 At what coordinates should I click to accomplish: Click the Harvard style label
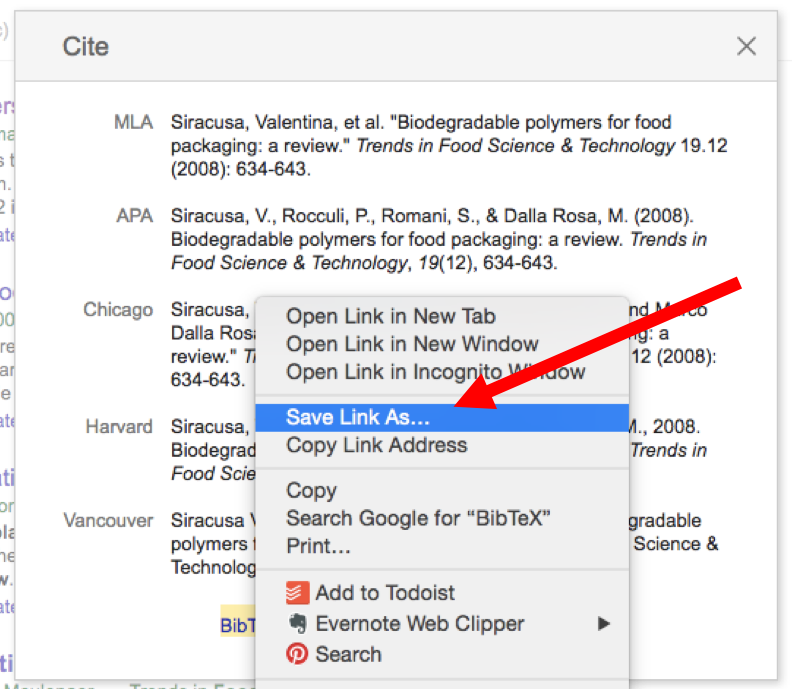[x=119, y=427]
